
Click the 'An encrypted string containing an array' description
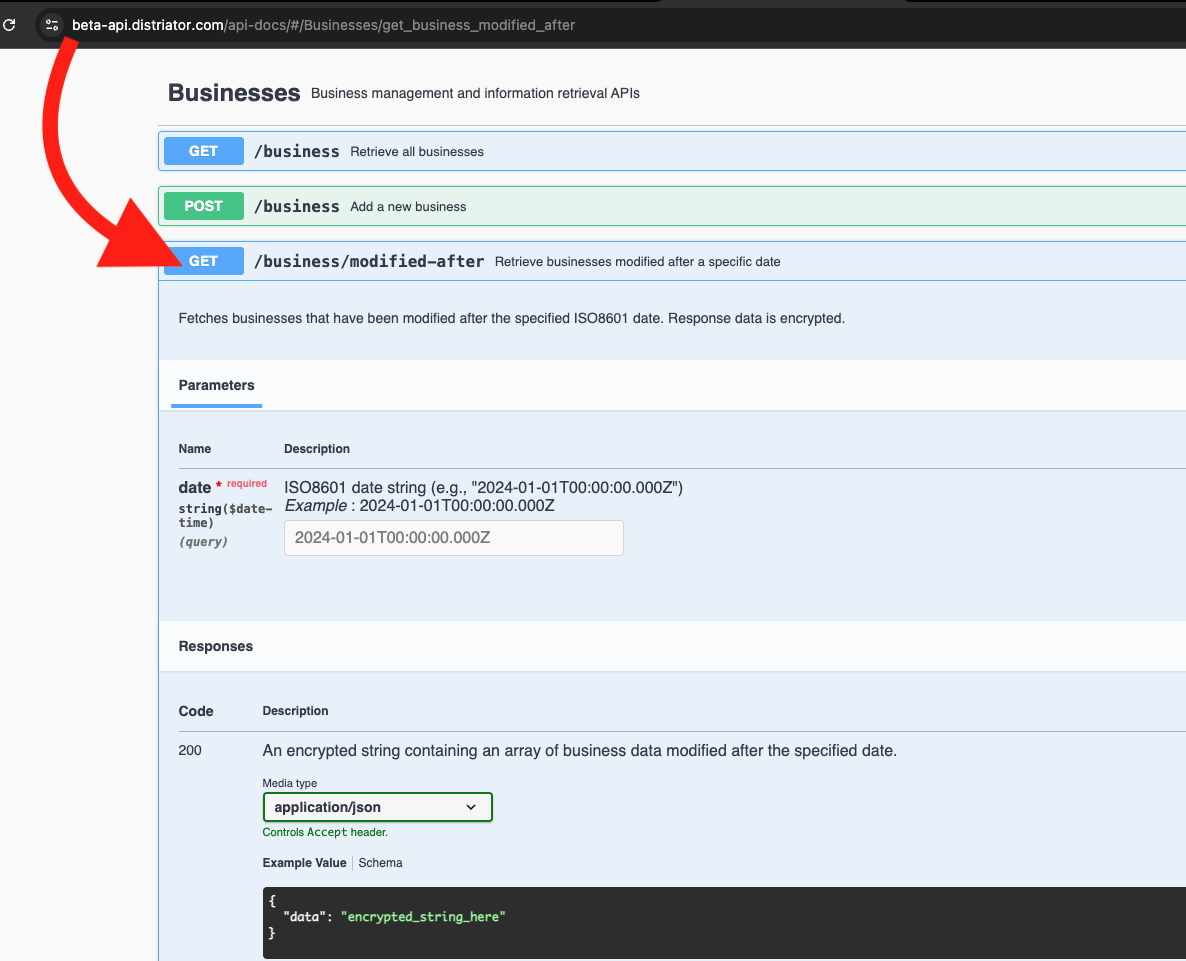tap(579, 751)
